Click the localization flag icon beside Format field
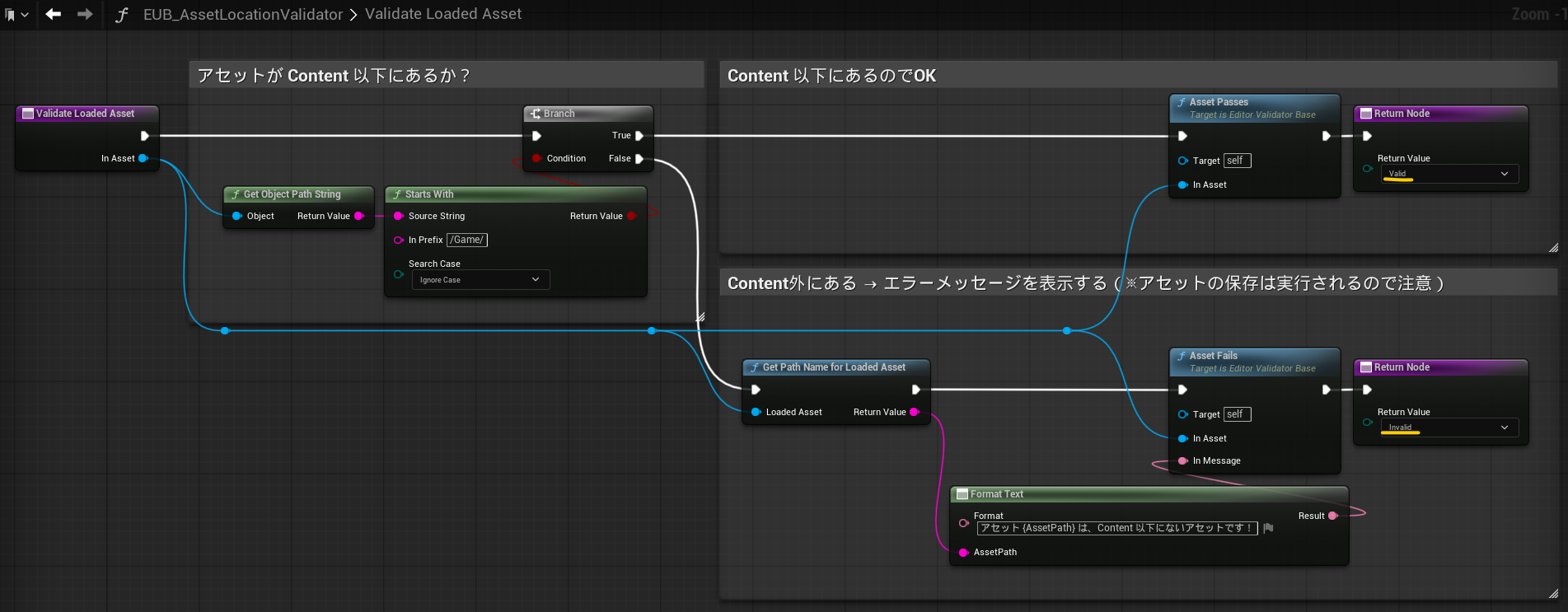Viewport: 1568px width, 612px height. (x=1269, y=528)
